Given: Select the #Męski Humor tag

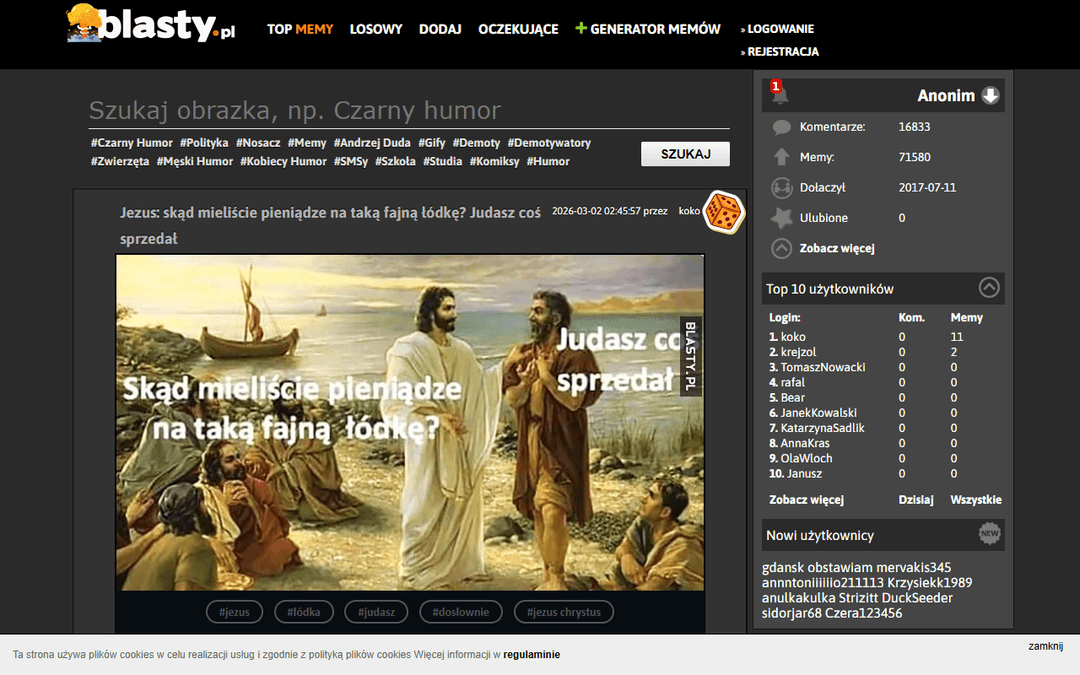Looking at the screenshot, I should point(195,161).
